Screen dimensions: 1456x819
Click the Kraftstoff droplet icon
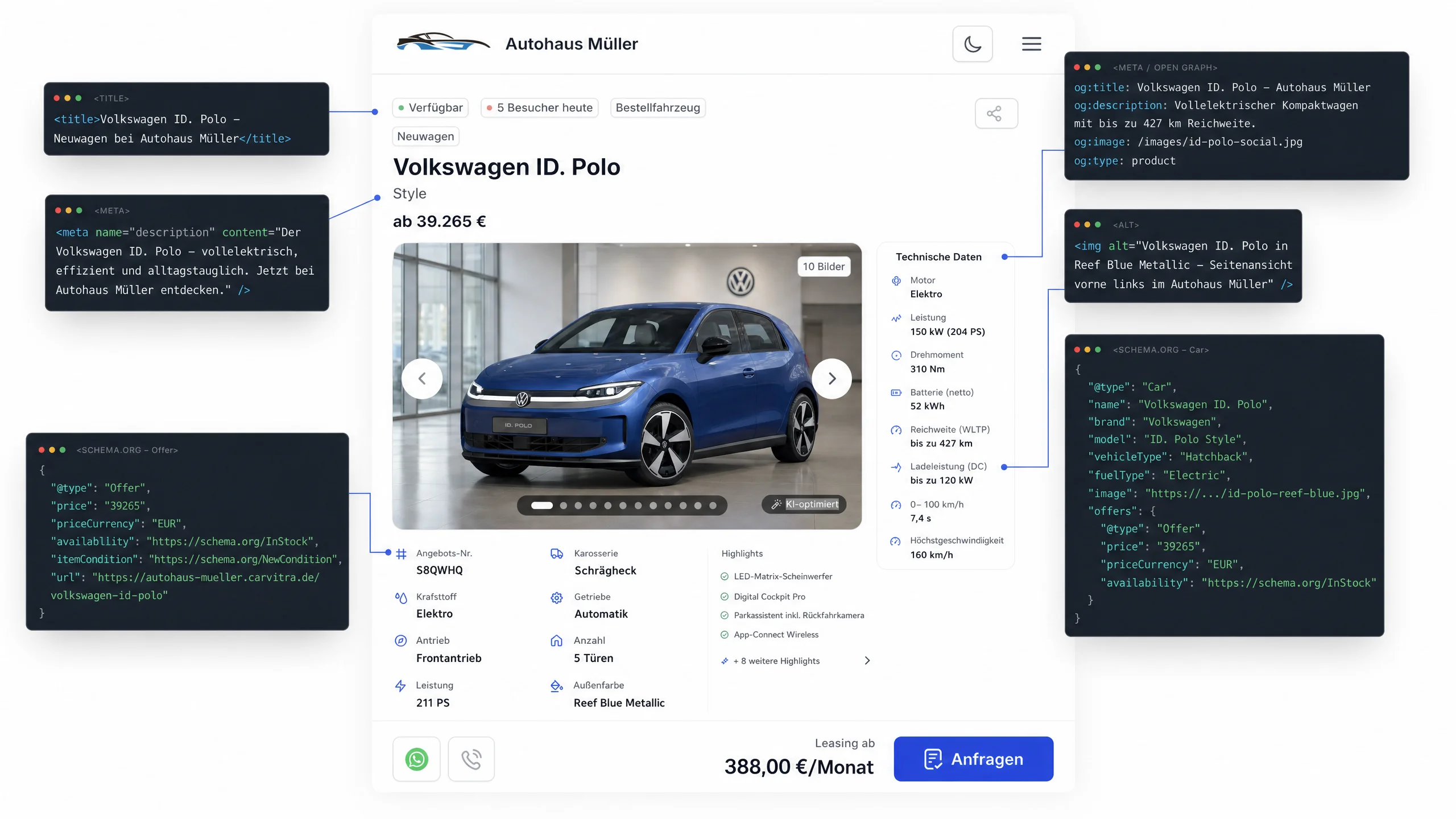pyautogui.click(x=401, y=598)
